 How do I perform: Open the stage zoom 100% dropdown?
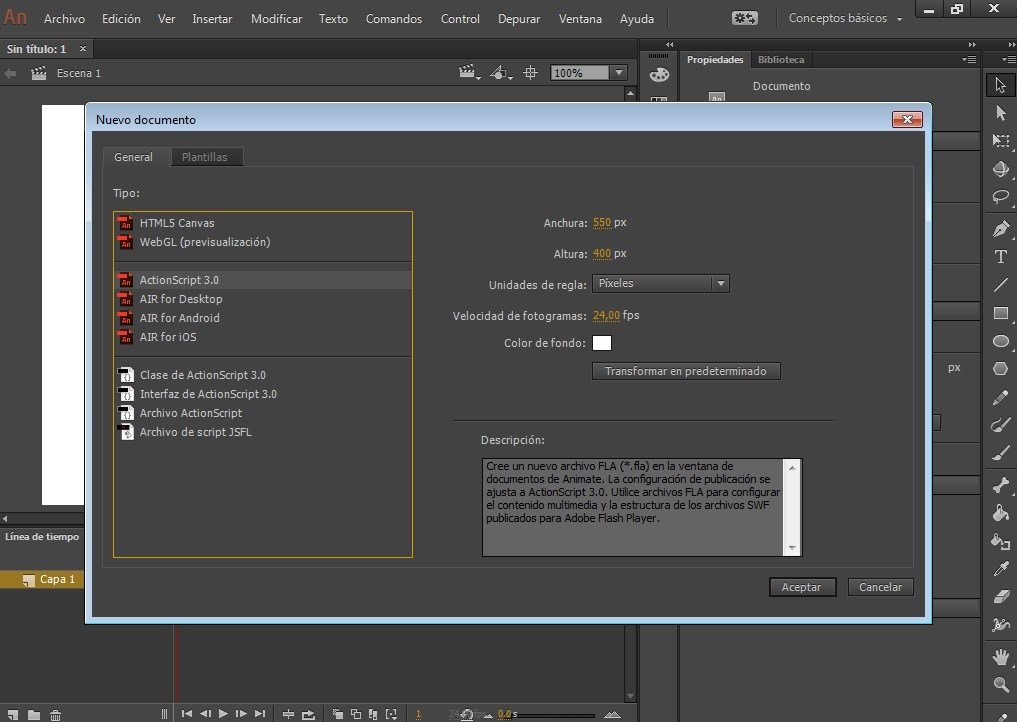619,73
